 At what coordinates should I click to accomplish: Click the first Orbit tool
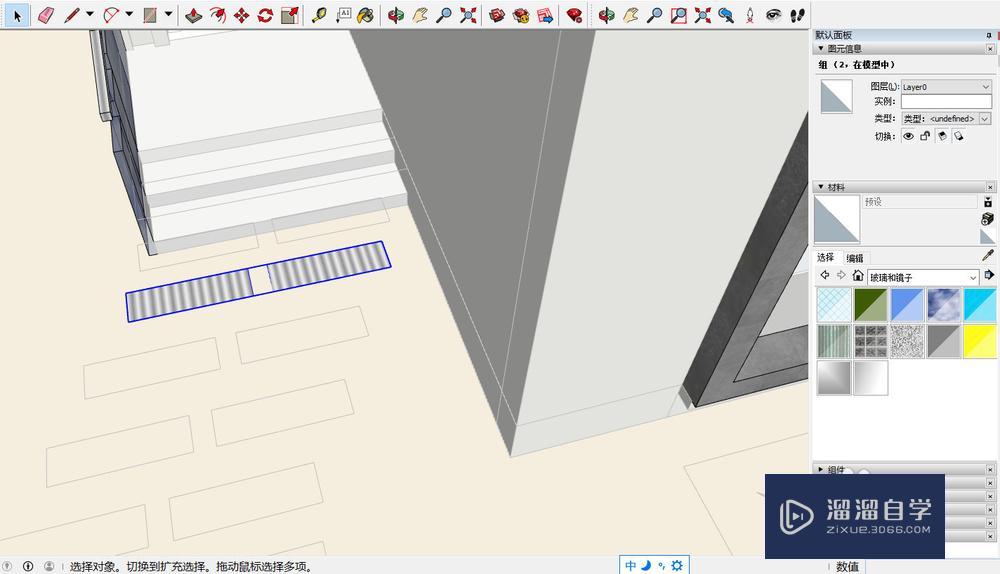click(x=396, y=15)
